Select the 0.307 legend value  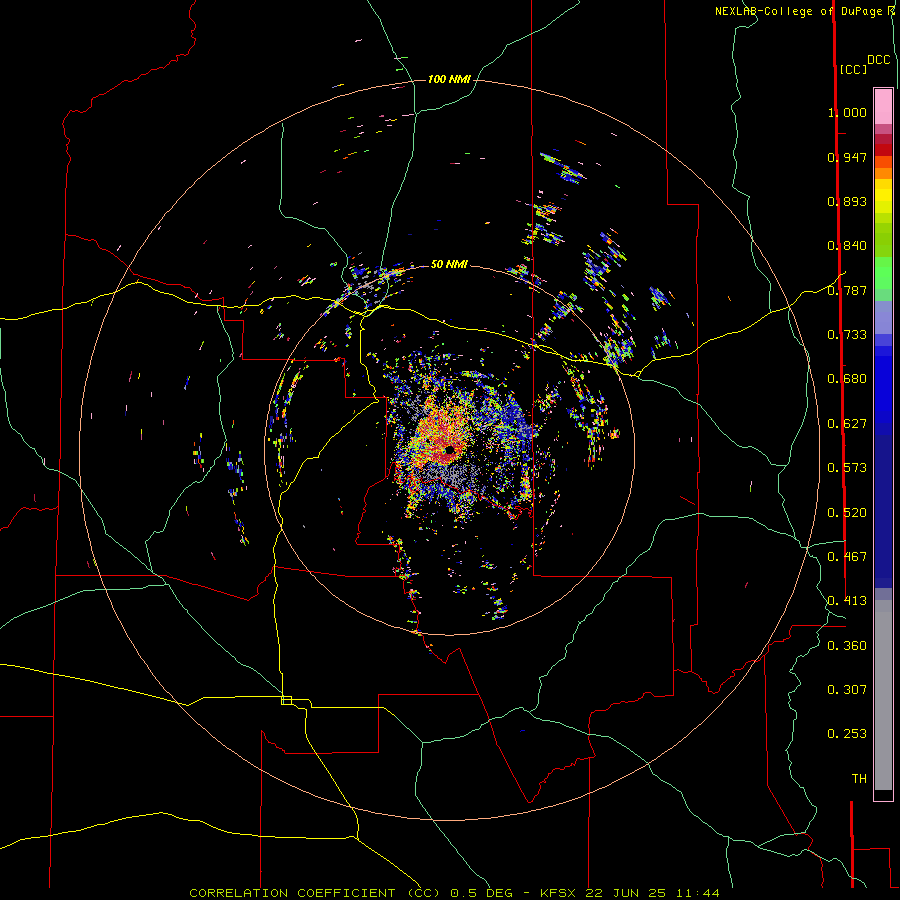(847, 690)
